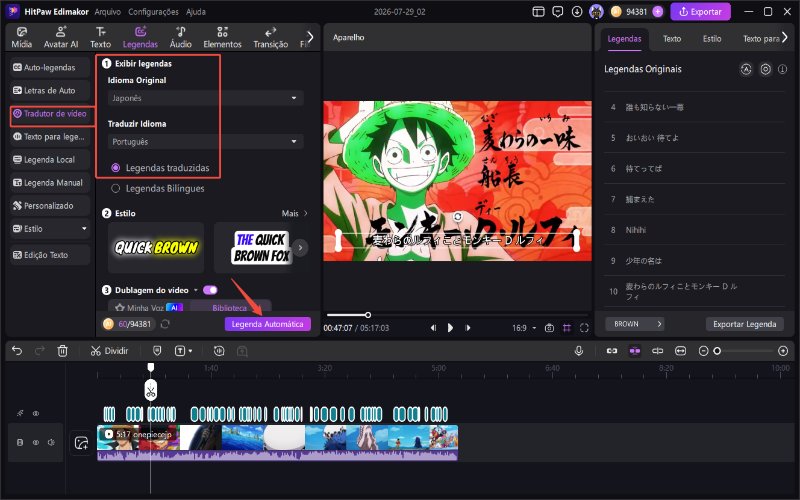The width and height of the screenshot is (800, 500).
Task: Open the Elementos panel icon
Action: (x=222, y=38)
